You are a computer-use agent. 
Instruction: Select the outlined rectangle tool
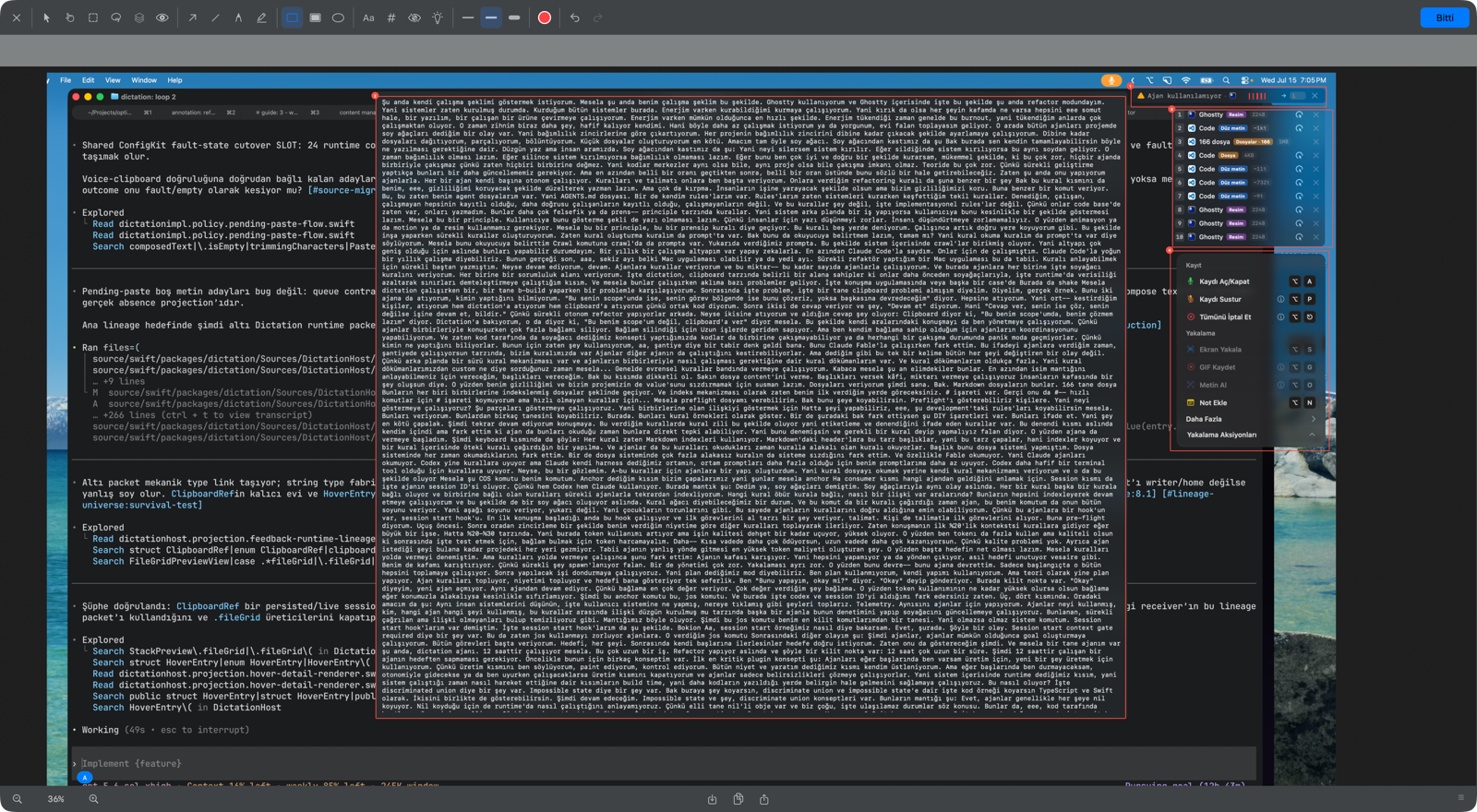[292, 18]
